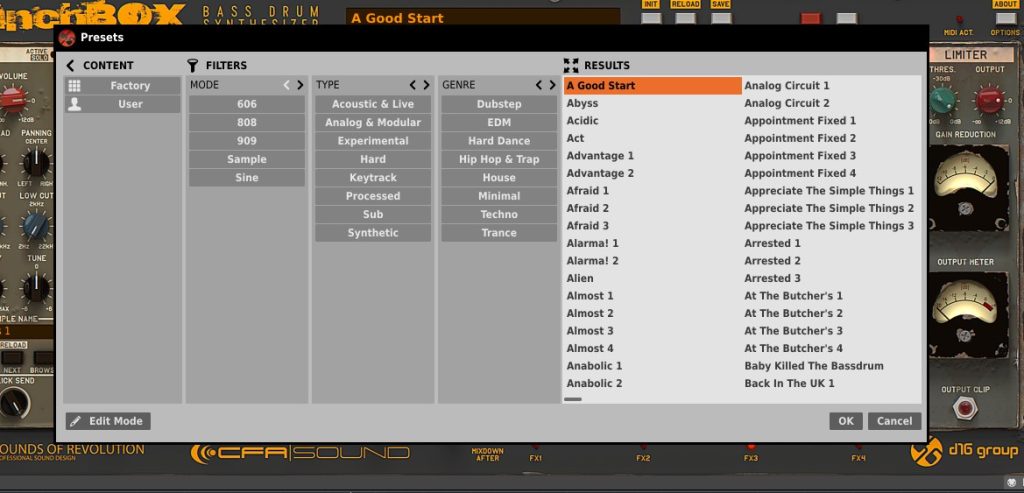The height and width of the screenshot is (493, 1024).
Task: Select the Analog Circuit 1 preset
Action: click(787, 86)
